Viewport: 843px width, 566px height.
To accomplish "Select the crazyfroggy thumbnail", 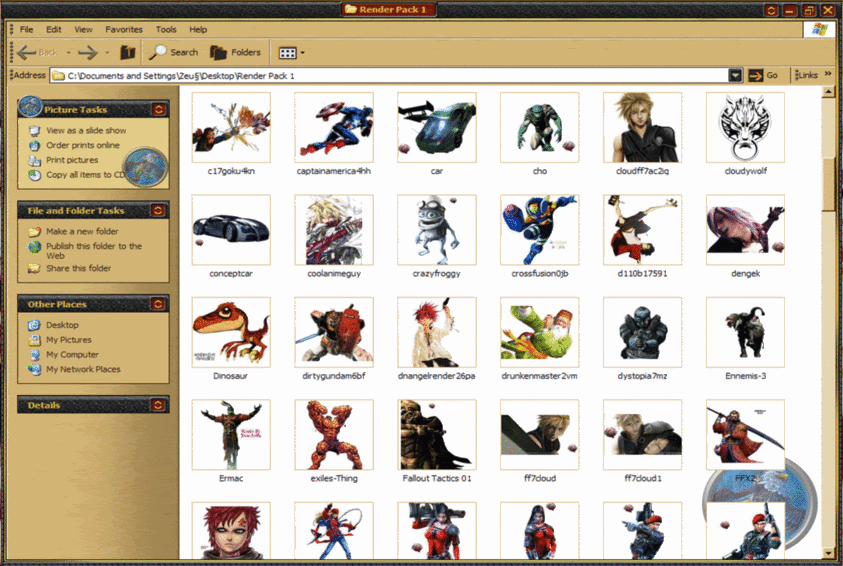I will (437, 230).
